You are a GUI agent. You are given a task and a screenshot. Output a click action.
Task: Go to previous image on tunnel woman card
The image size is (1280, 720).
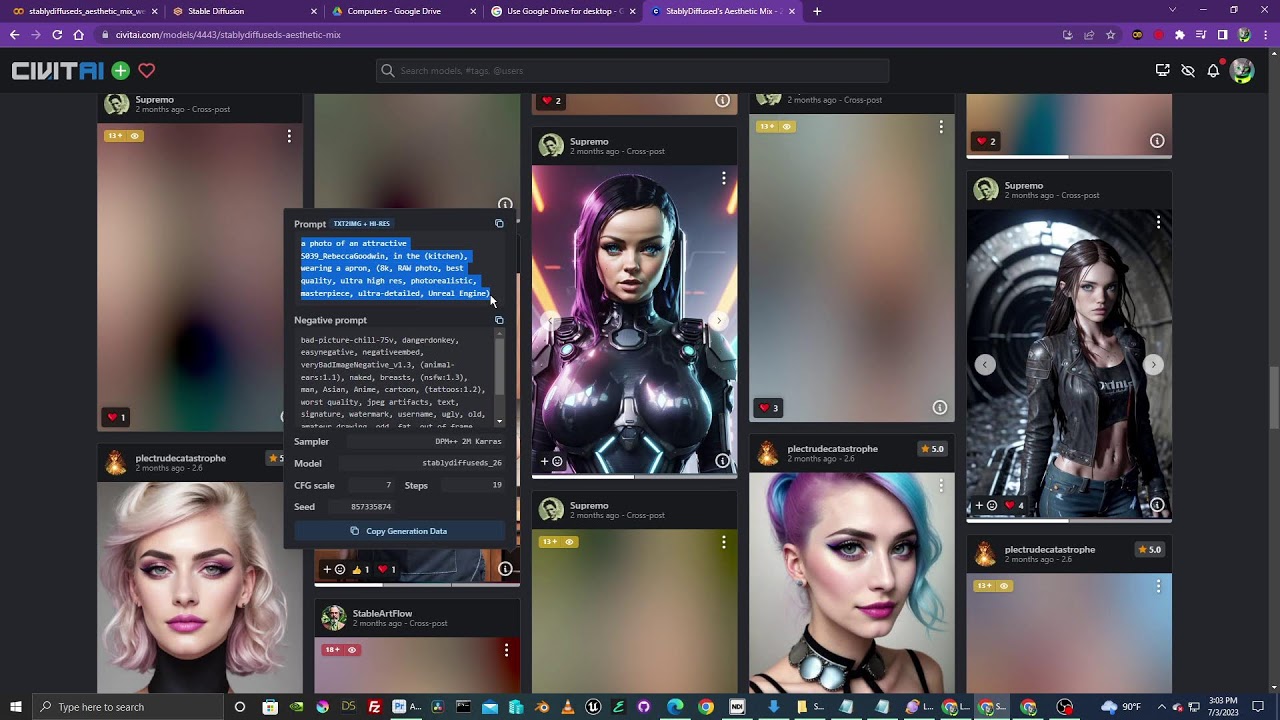(x=985, y=364)
